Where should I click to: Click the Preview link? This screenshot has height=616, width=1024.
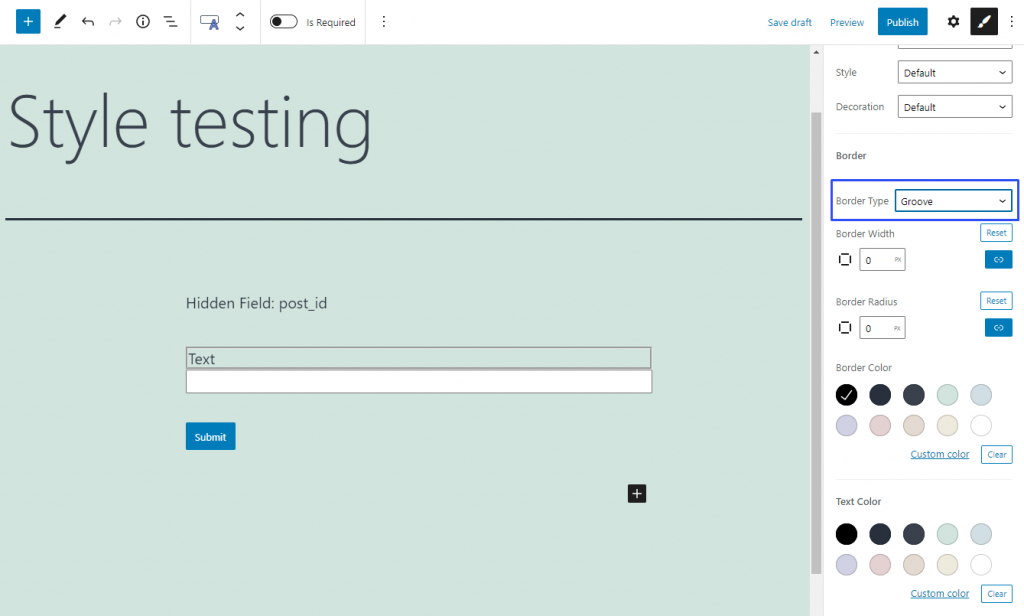pos(846,22)
